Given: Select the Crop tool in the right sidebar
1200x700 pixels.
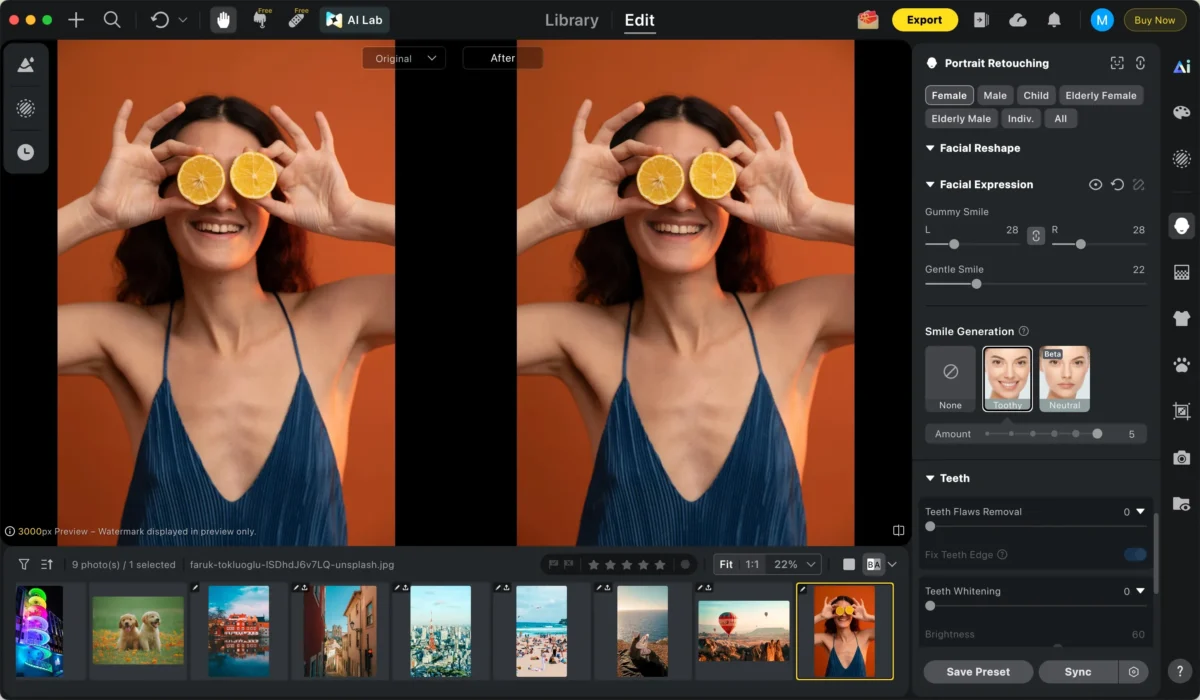Looking at the screenshot, I should point(1181,411).
